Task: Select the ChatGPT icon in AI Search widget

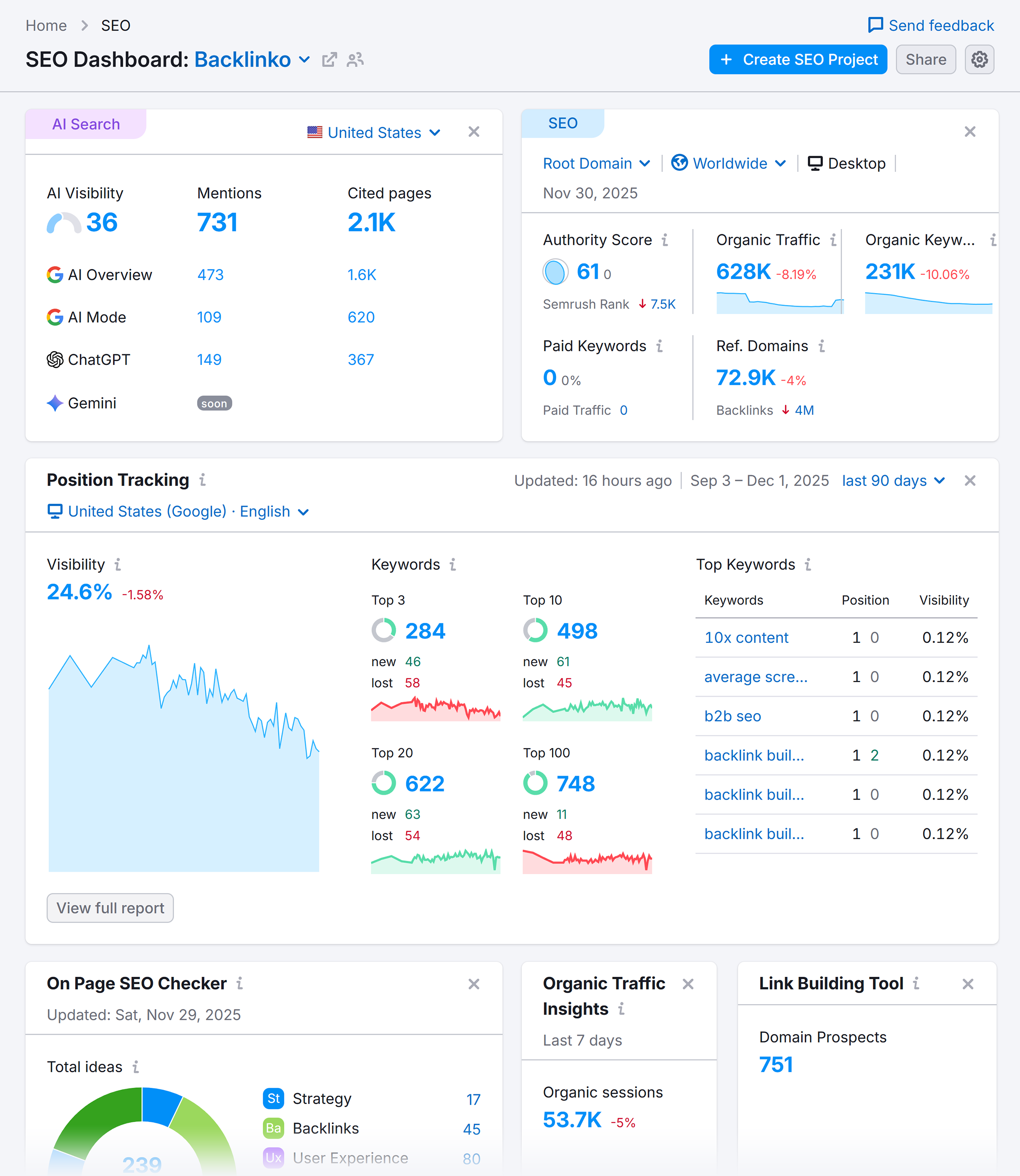Action: pos(55,359)
